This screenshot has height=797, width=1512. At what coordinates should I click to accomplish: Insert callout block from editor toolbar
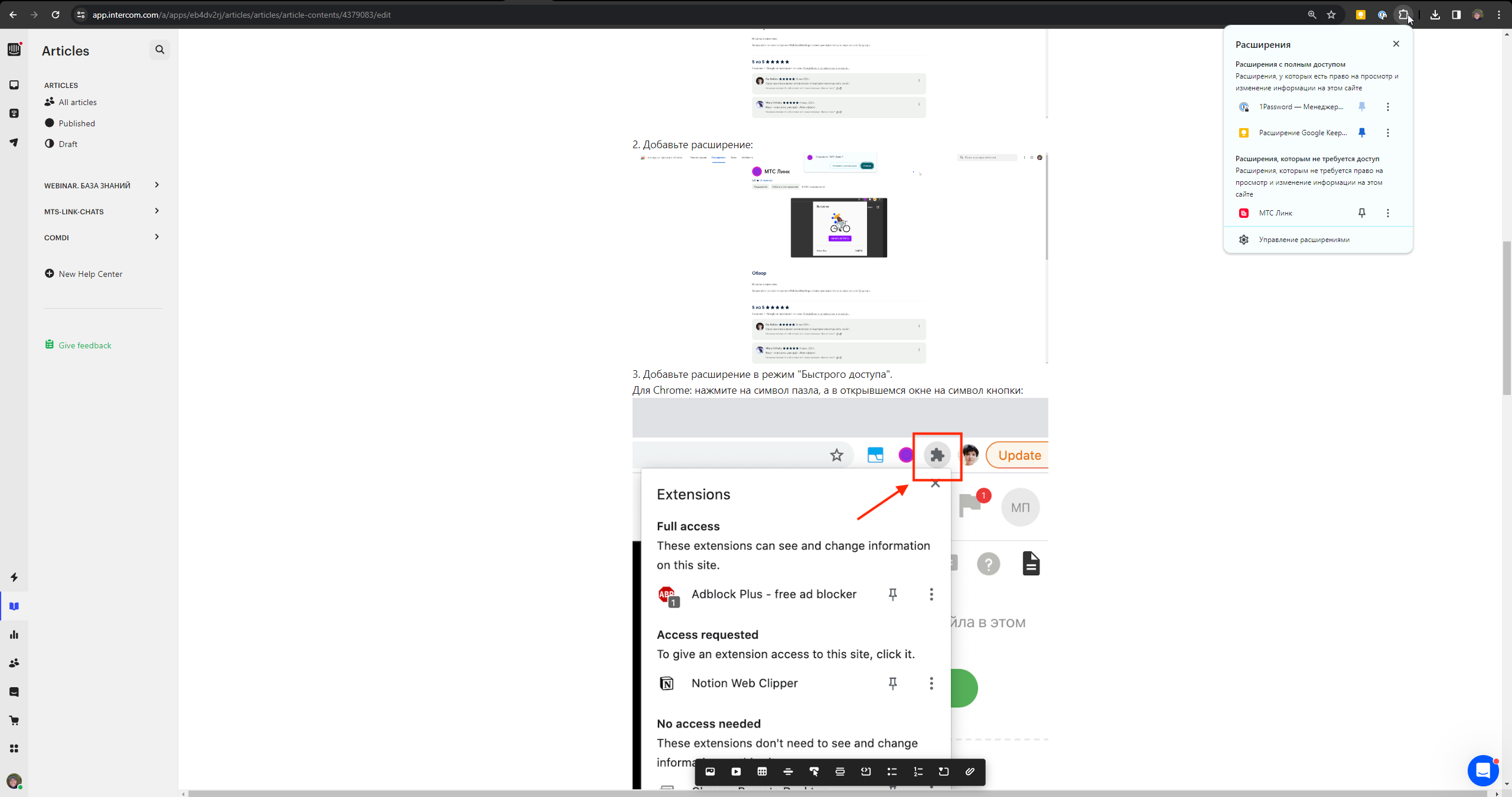[x=840, y=772]
